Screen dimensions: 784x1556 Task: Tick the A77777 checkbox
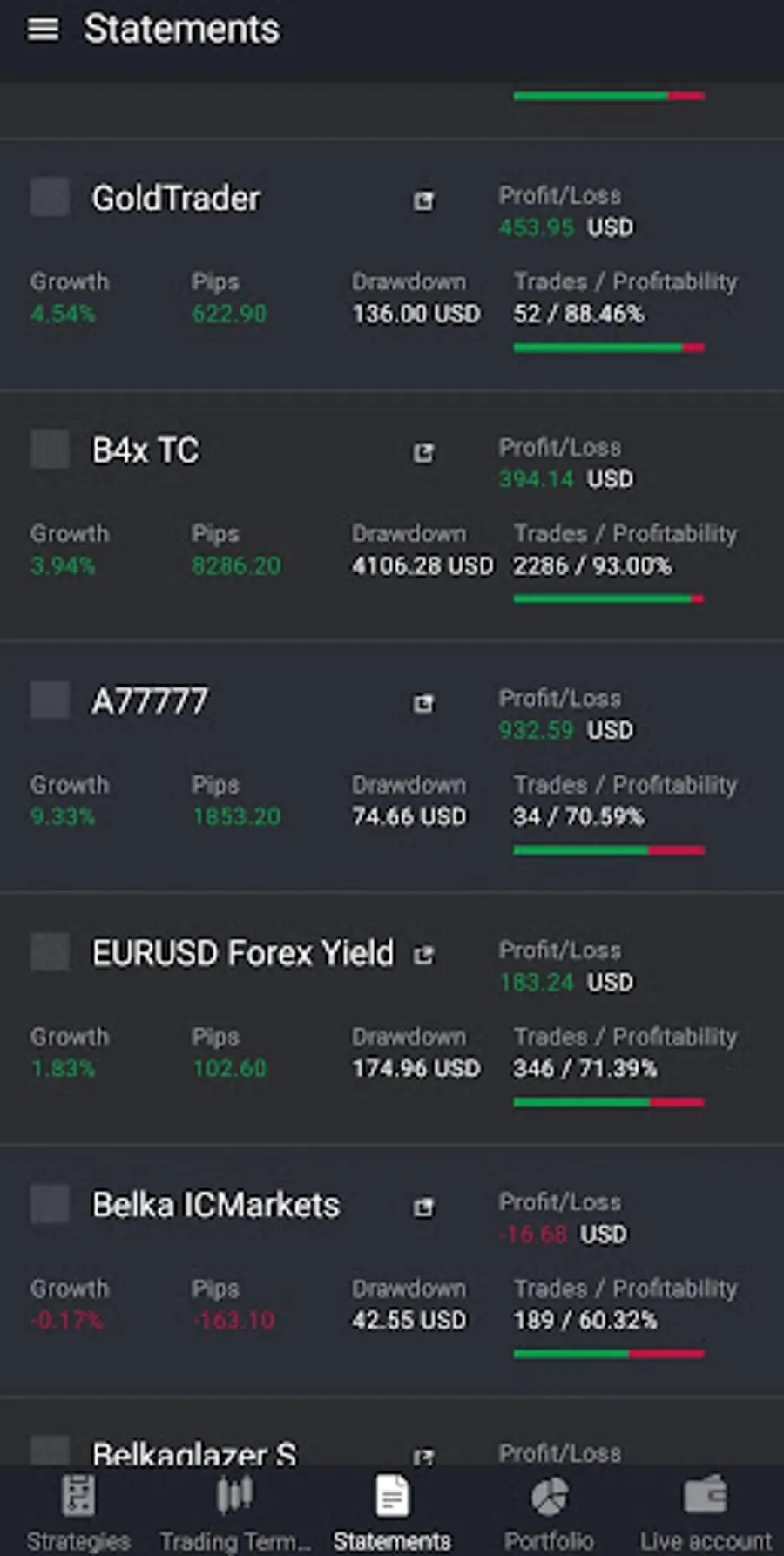50,700
